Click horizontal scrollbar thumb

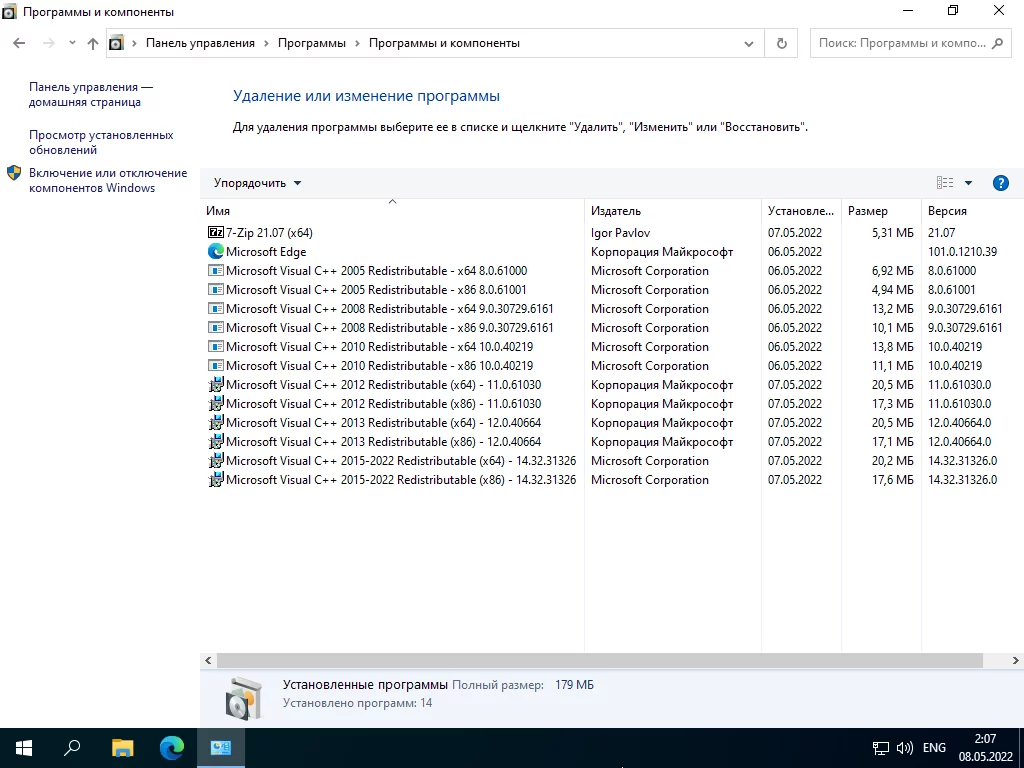pos(600,660)
